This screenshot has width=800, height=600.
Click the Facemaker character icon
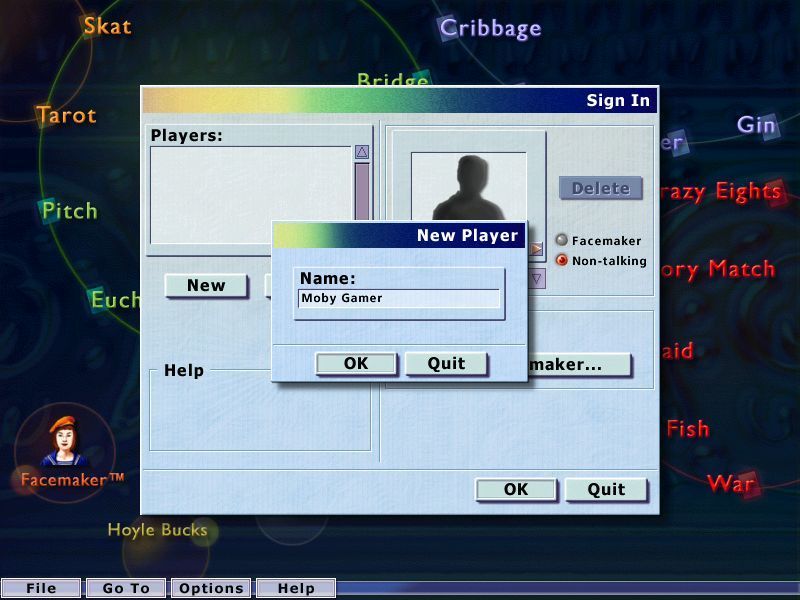pyautogui.click(x=66, y=440)
